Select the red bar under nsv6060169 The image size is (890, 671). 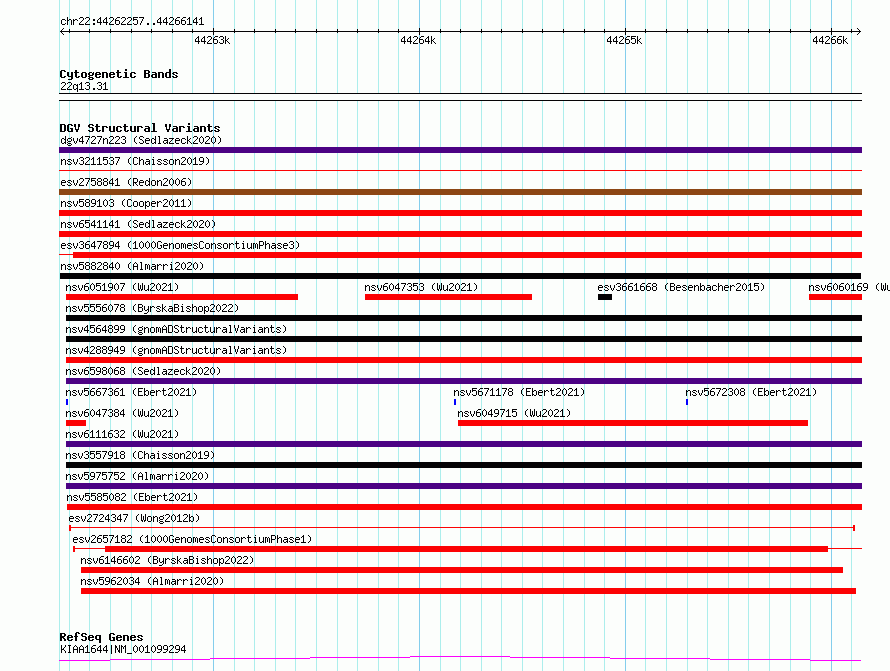[x=836, y=297]
